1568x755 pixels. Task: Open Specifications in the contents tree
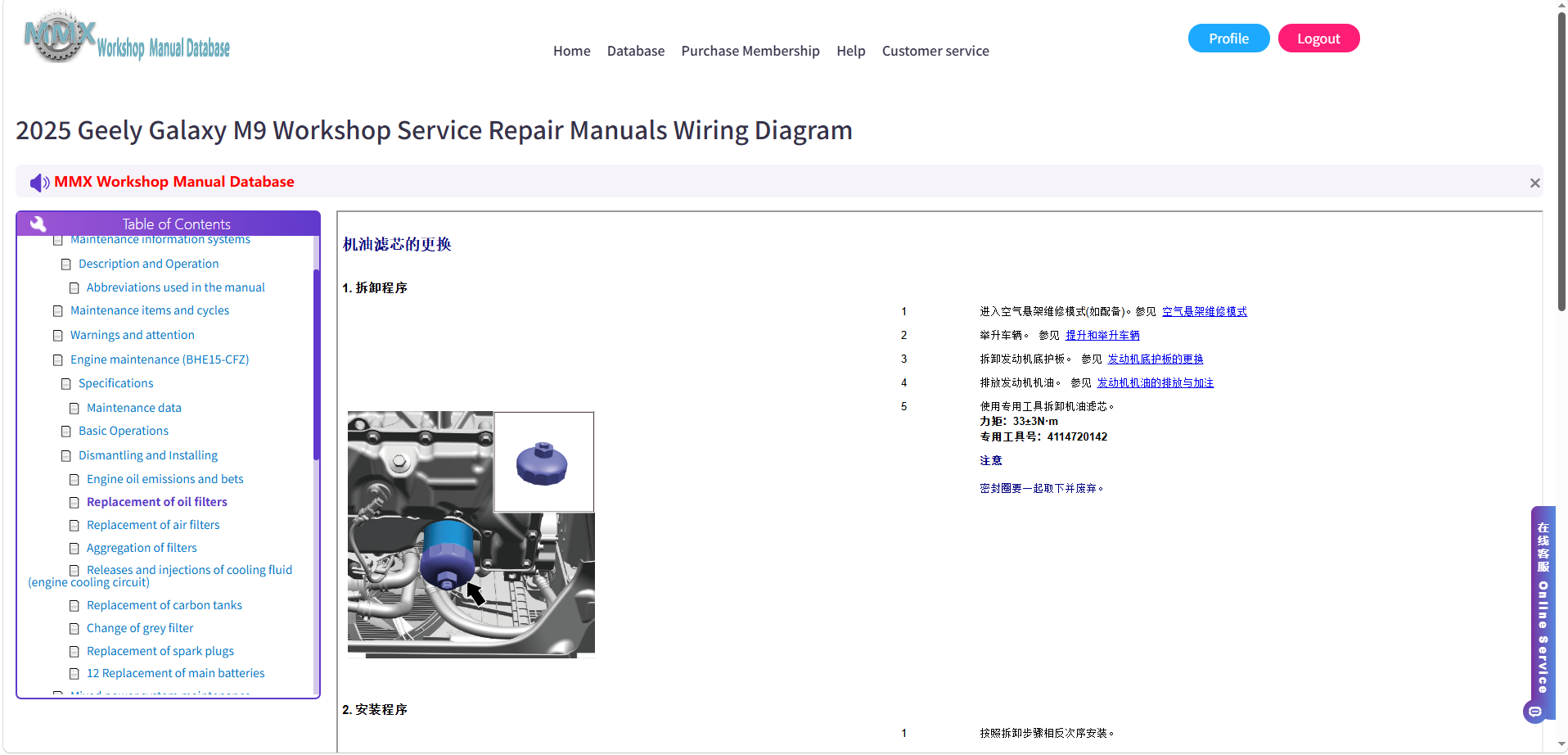coord(115,383)
